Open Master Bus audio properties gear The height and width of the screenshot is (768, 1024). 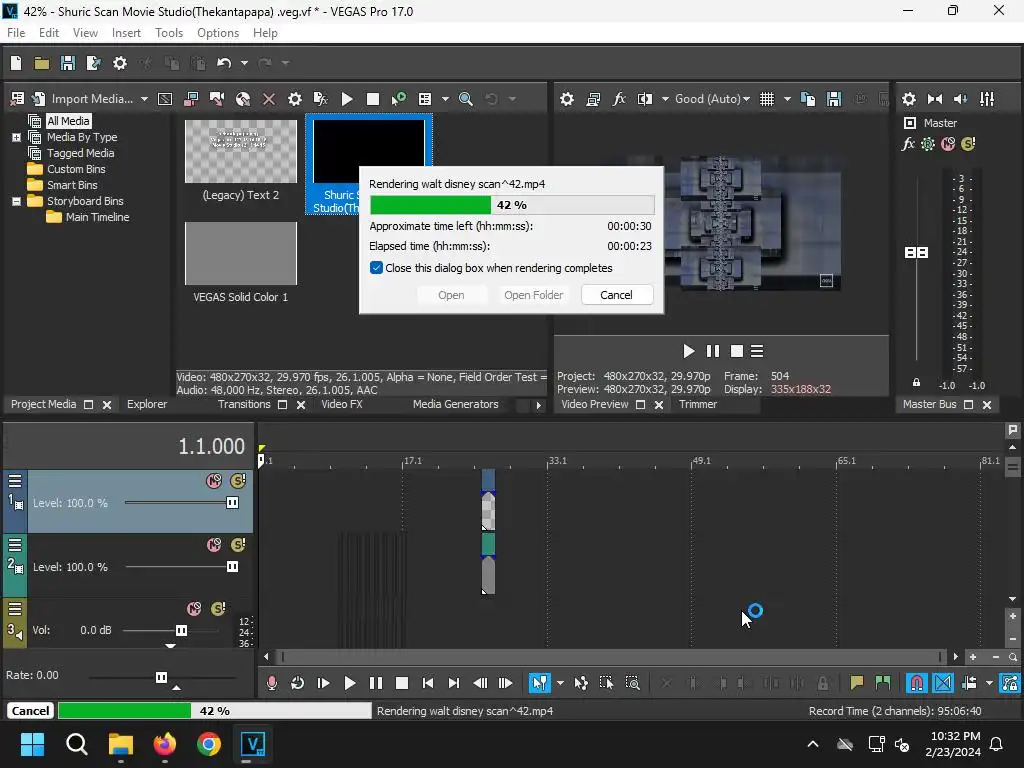[908, 99]
